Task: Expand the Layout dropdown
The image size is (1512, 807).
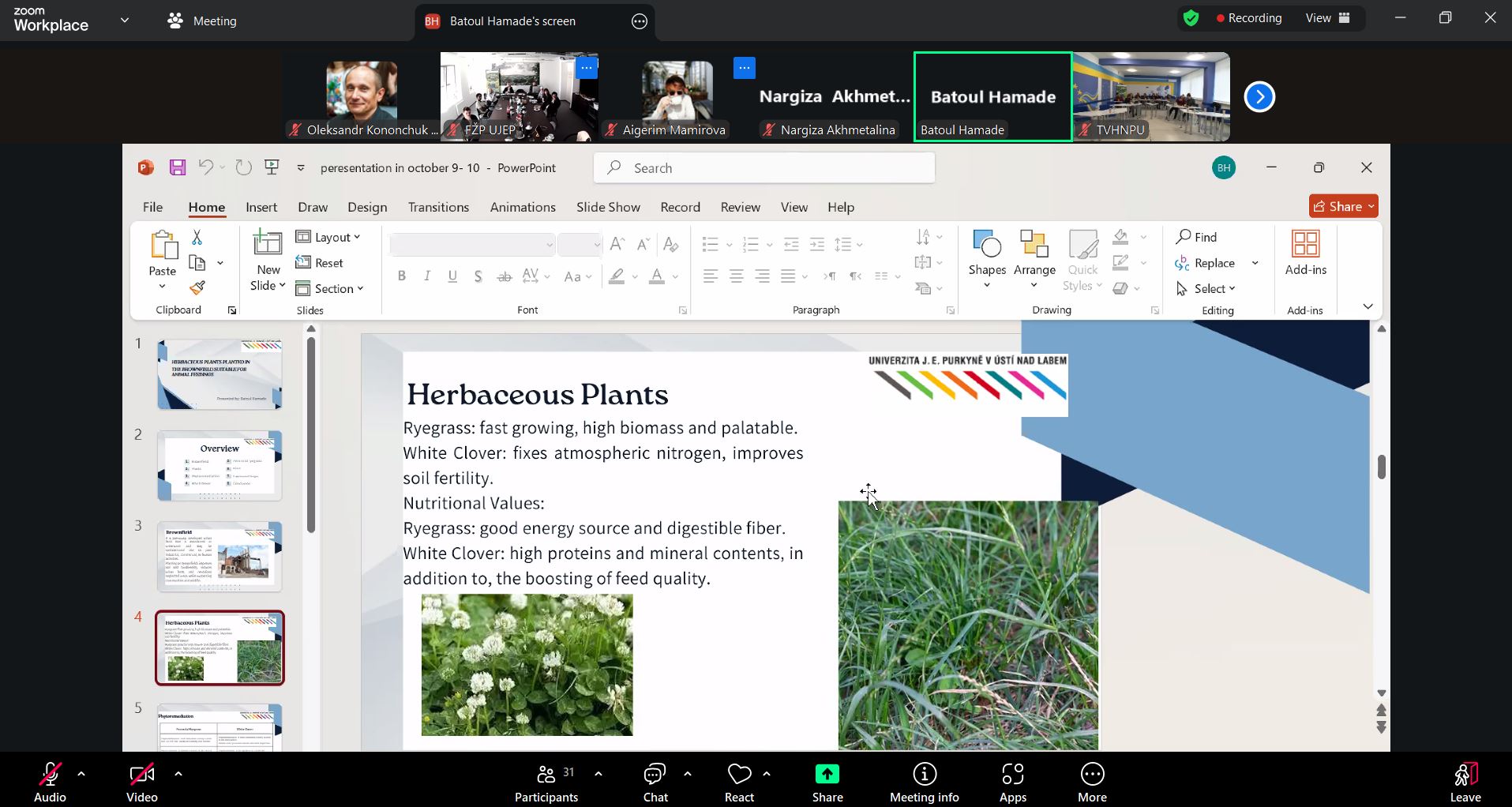Action: pos(329,237)
